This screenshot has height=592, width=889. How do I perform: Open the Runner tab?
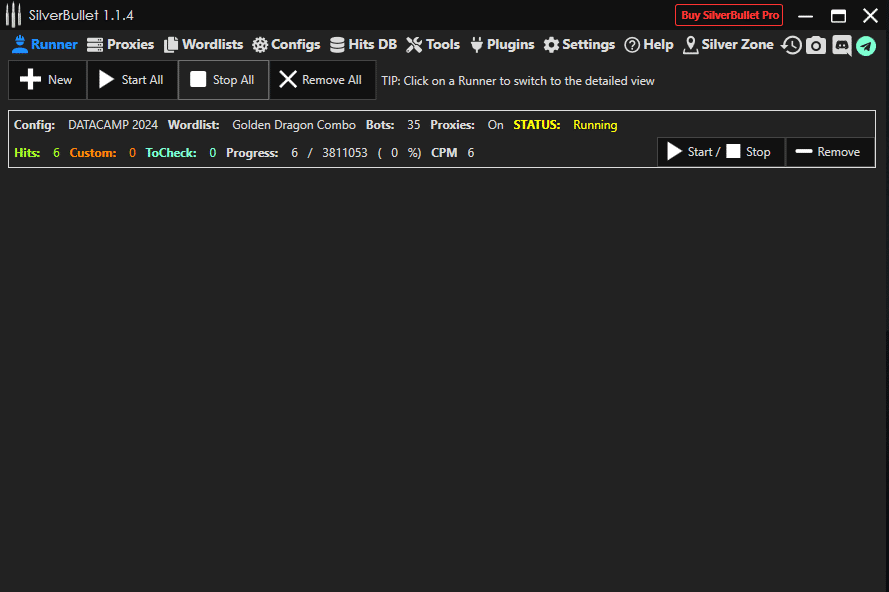(44, 45)
